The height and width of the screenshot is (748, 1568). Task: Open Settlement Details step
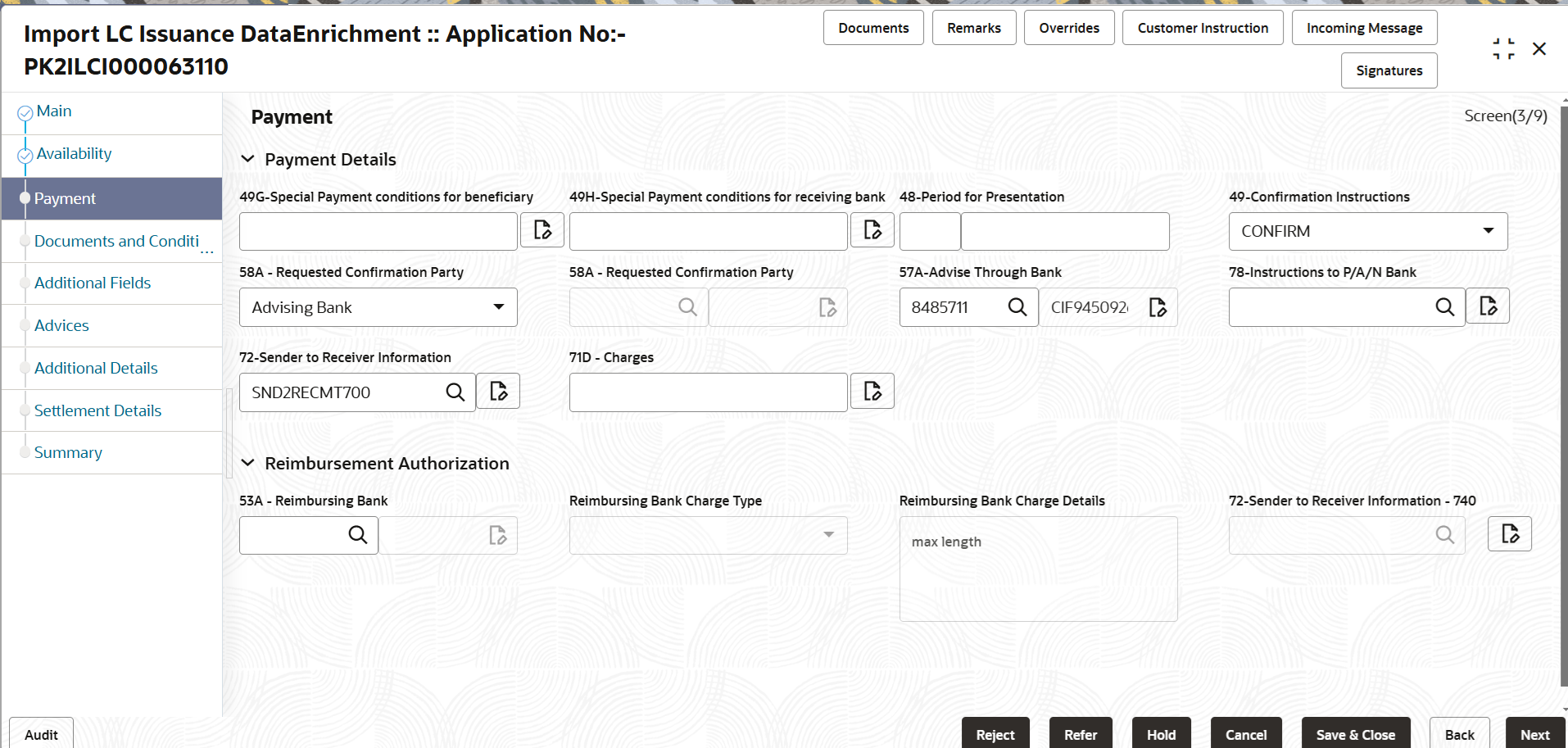click(97, 410)
